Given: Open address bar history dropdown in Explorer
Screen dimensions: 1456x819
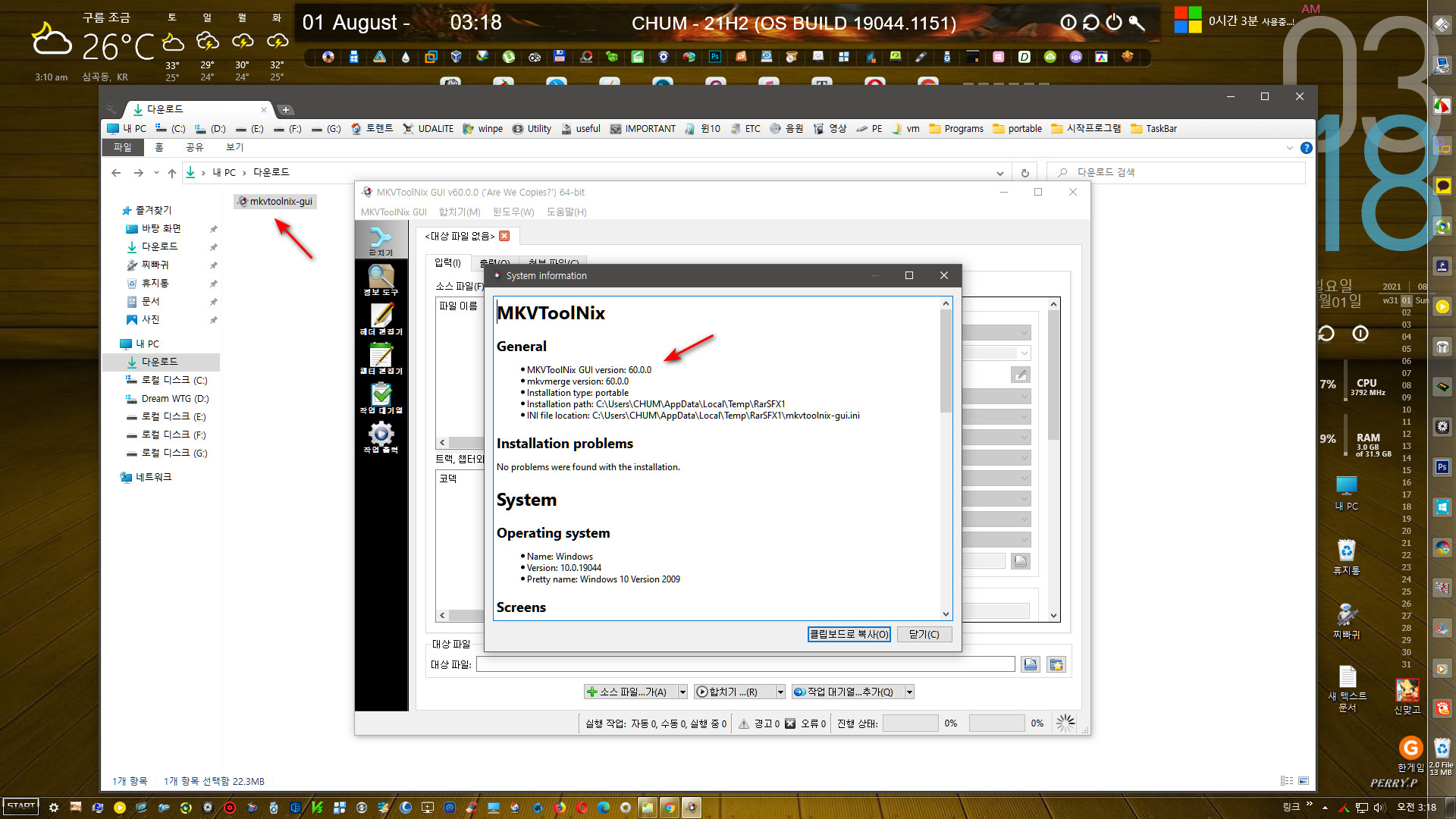Looking at the screenshot, I should (x=1000, y=173).
